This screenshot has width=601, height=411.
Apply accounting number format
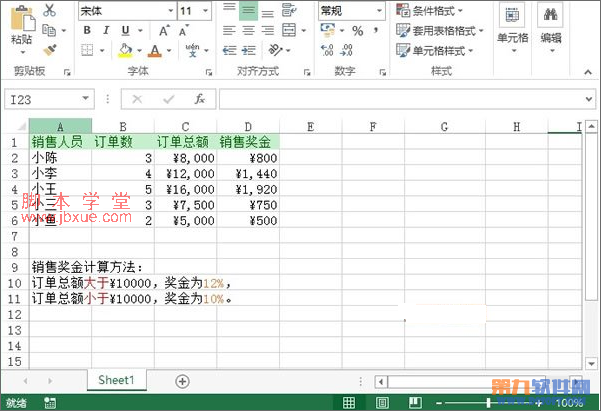328,30
